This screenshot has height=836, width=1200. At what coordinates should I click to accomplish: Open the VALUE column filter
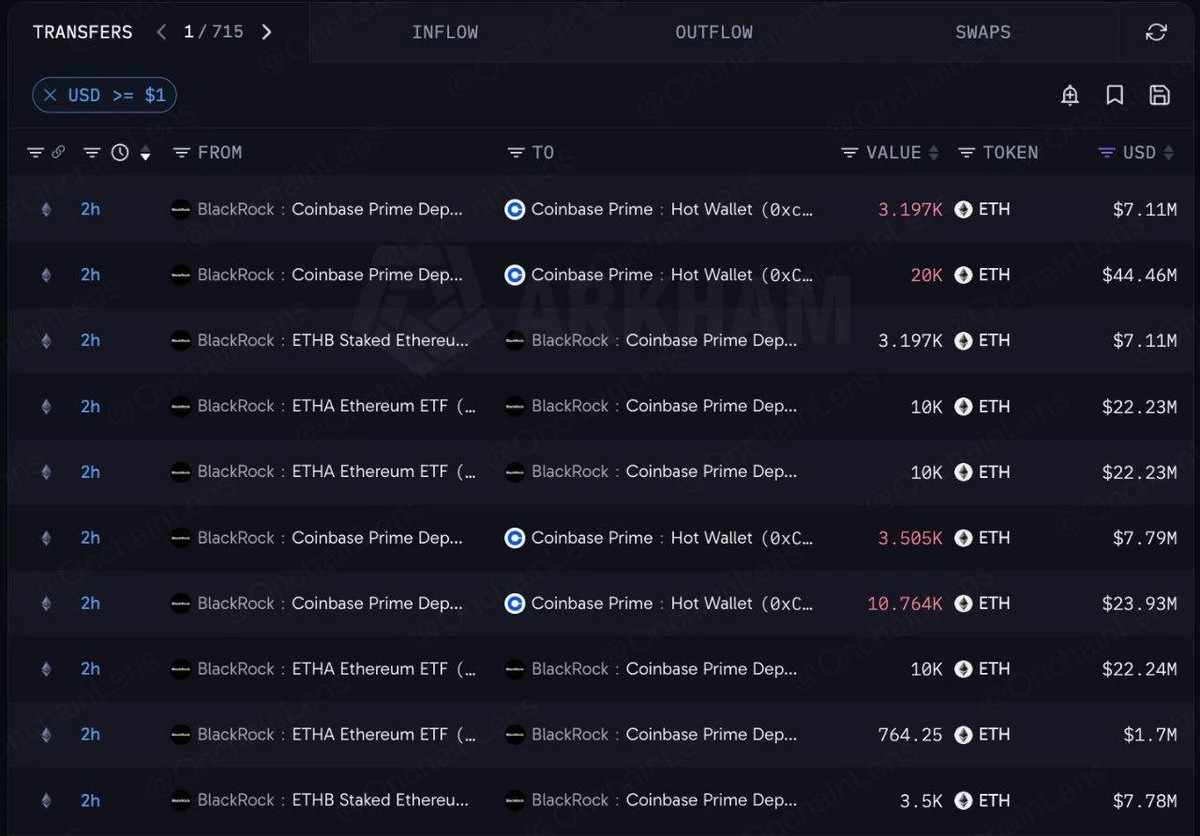click(x=849, y=153)
